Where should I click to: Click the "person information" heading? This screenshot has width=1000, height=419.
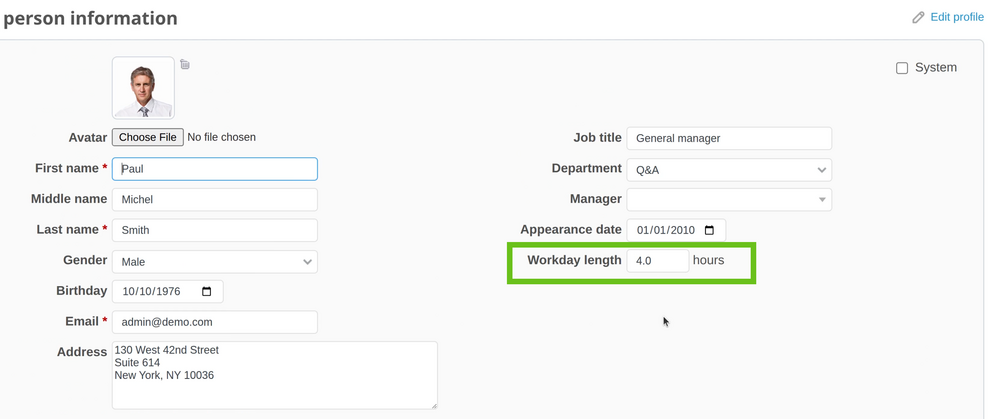click(x=90, y=18)
